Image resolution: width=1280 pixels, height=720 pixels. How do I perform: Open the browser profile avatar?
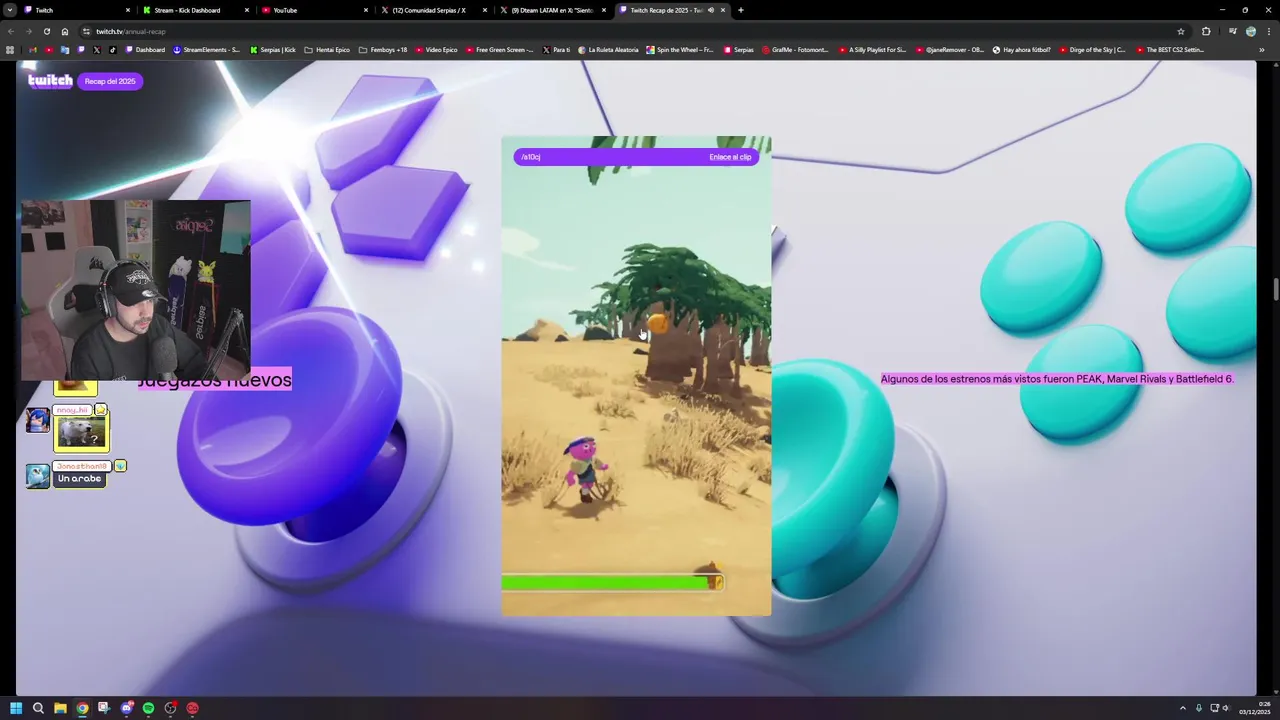[x=1251, y=31]
